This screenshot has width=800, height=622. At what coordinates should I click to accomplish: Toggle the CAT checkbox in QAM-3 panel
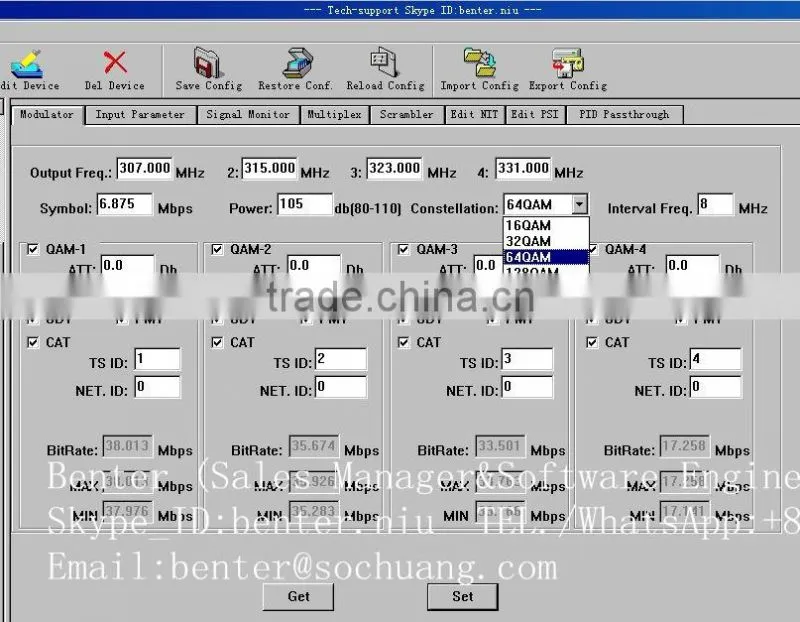[404, 342]
